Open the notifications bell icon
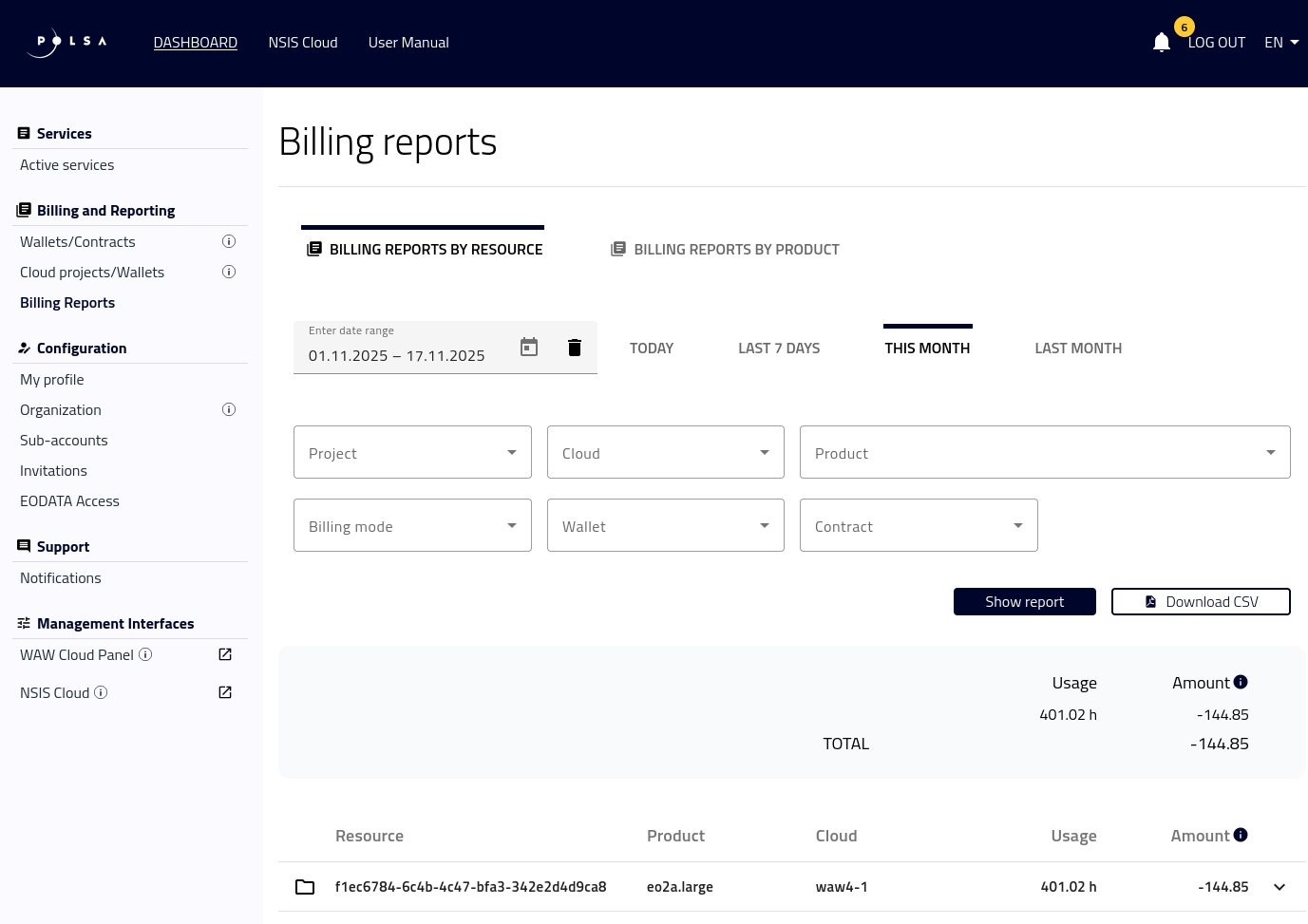The width and height of the screenshot is (1308, 924). coord(1161,43)
